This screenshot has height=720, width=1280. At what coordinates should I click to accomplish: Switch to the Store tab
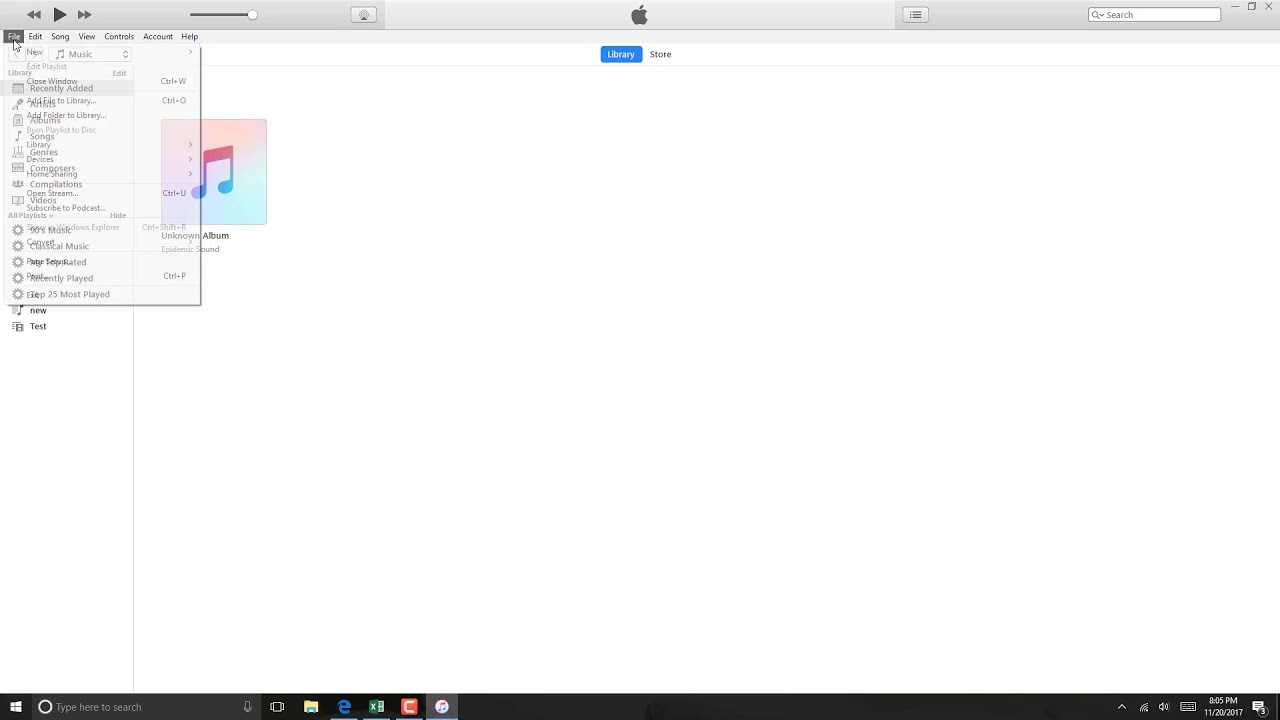pos(661,54)
